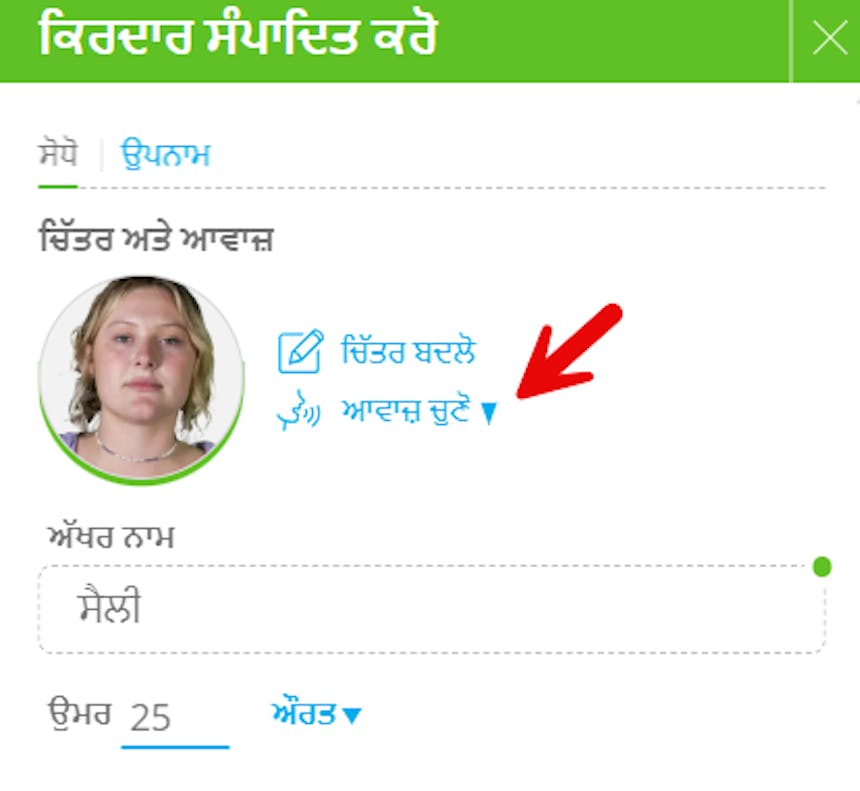The image size is (860, 791).
Task: Click the red arrow annotation
Action: point(569,351)
